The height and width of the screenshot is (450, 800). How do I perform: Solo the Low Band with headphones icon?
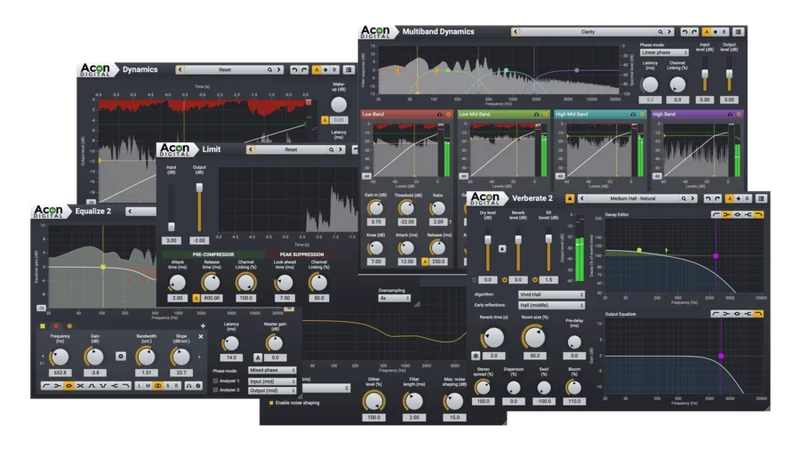click(439, 114)
